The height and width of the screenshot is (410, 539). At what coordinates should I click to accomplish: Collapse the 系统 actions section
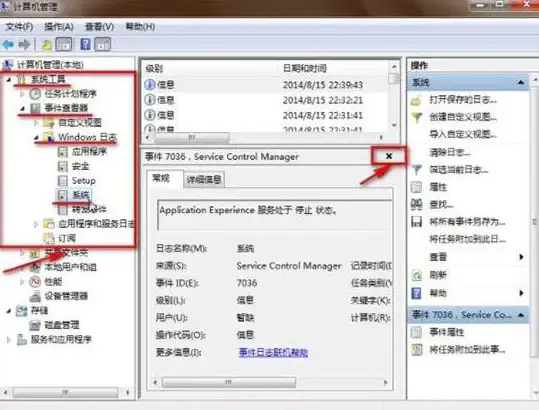click(x=521, y=82)
